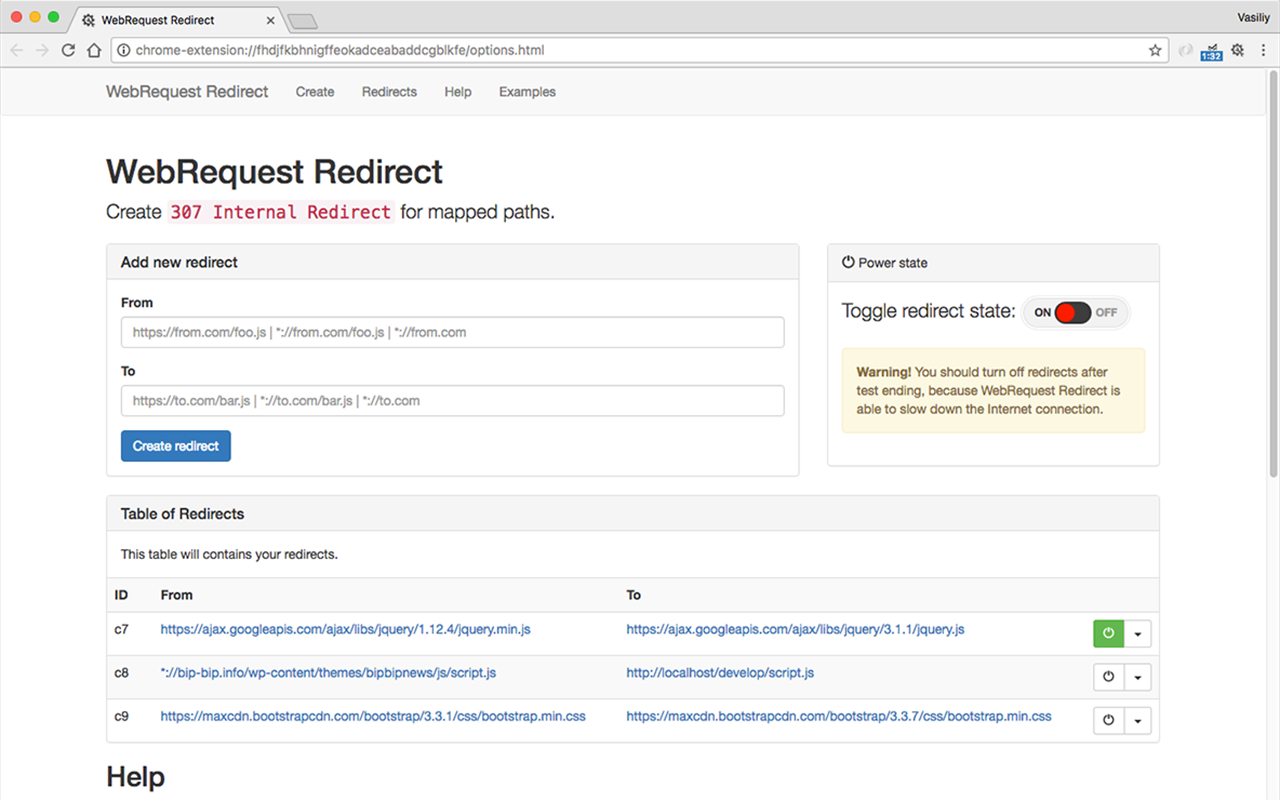Enable the c8 redirect power button

(x=1108, y=677)
